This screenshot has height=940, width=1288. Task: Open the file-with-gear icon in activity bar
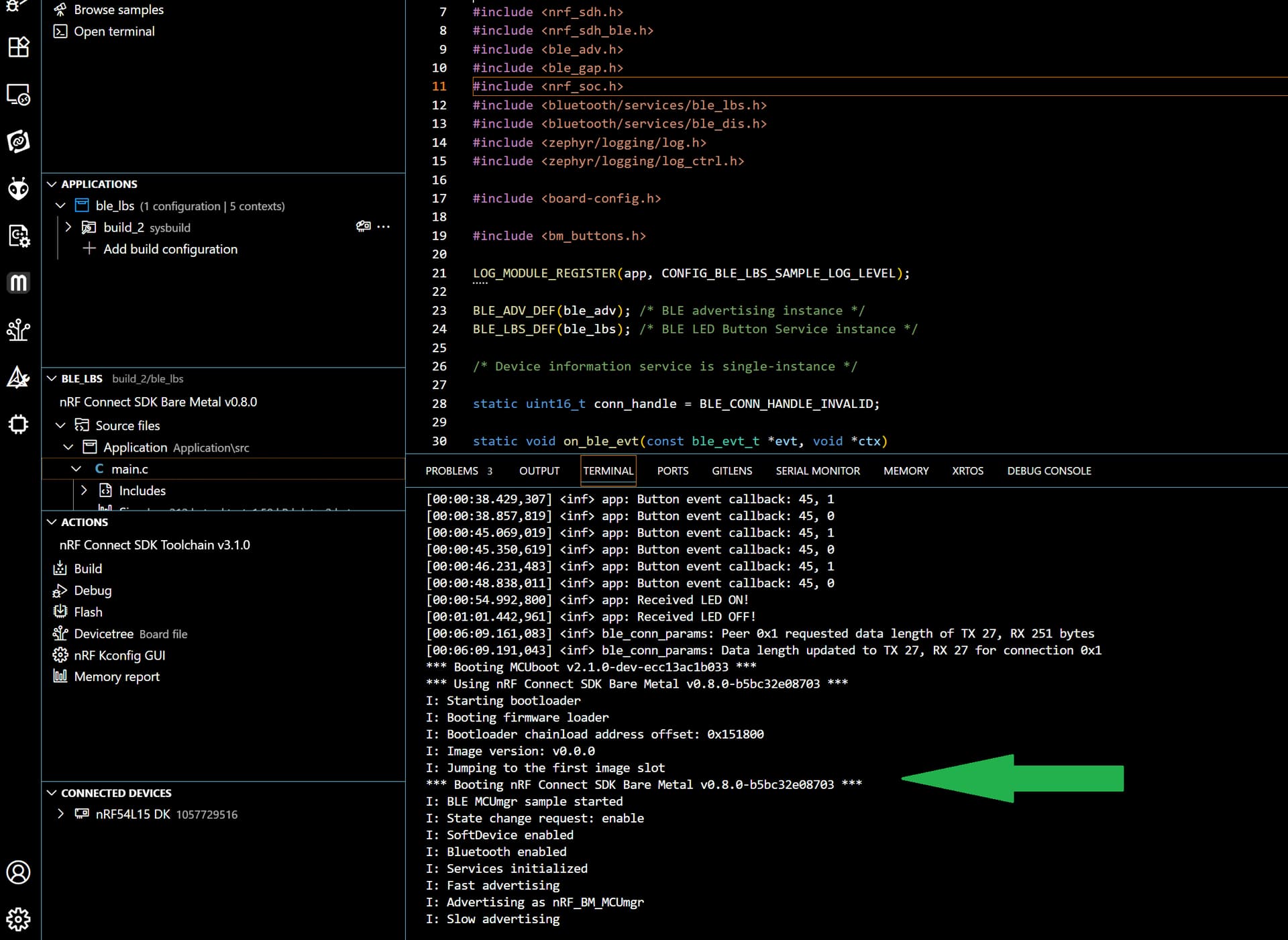19,236
